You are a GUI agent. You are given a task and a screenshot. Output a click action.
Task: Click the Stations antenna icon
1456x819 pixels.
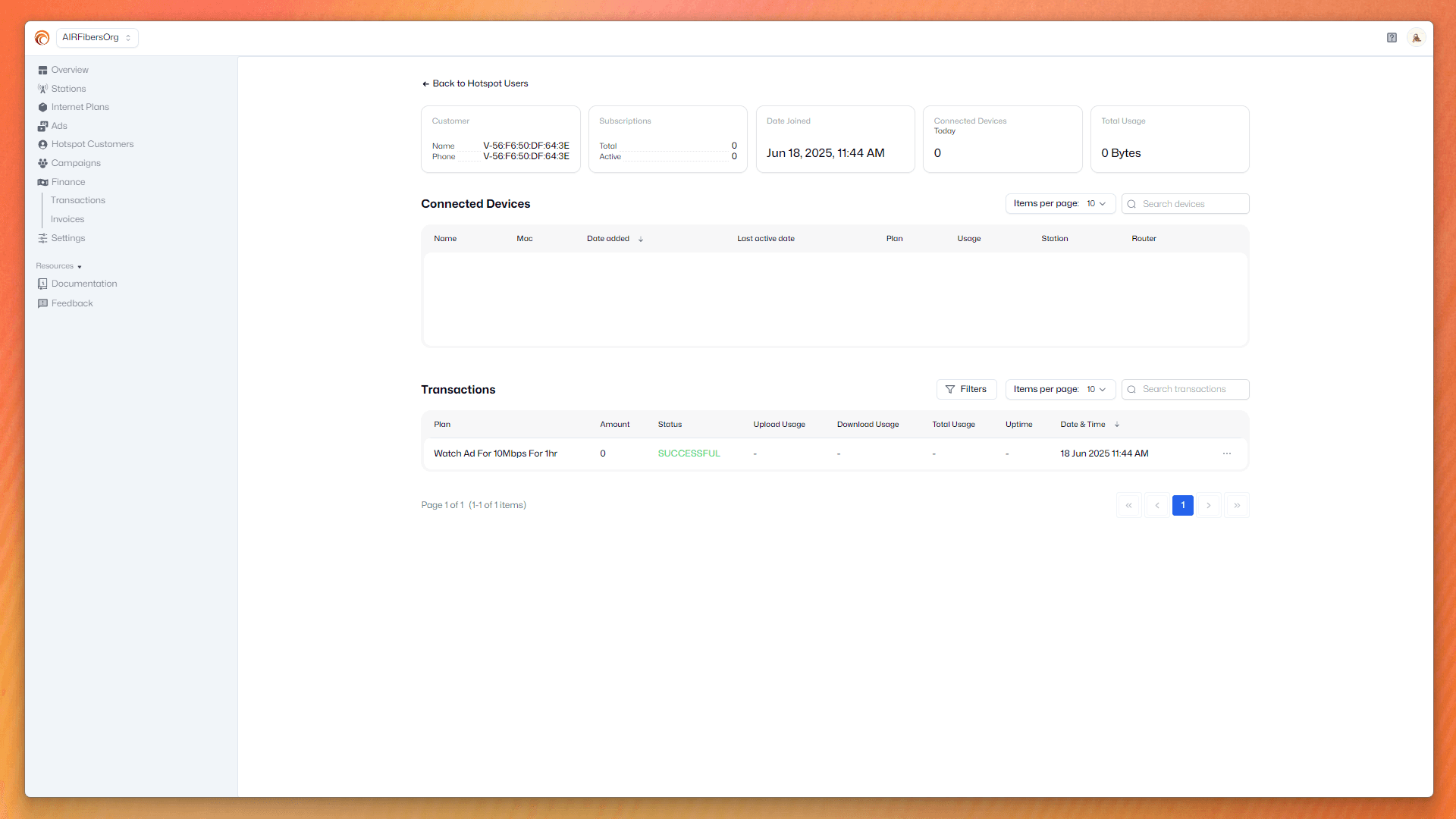click(x=42, y=89)
